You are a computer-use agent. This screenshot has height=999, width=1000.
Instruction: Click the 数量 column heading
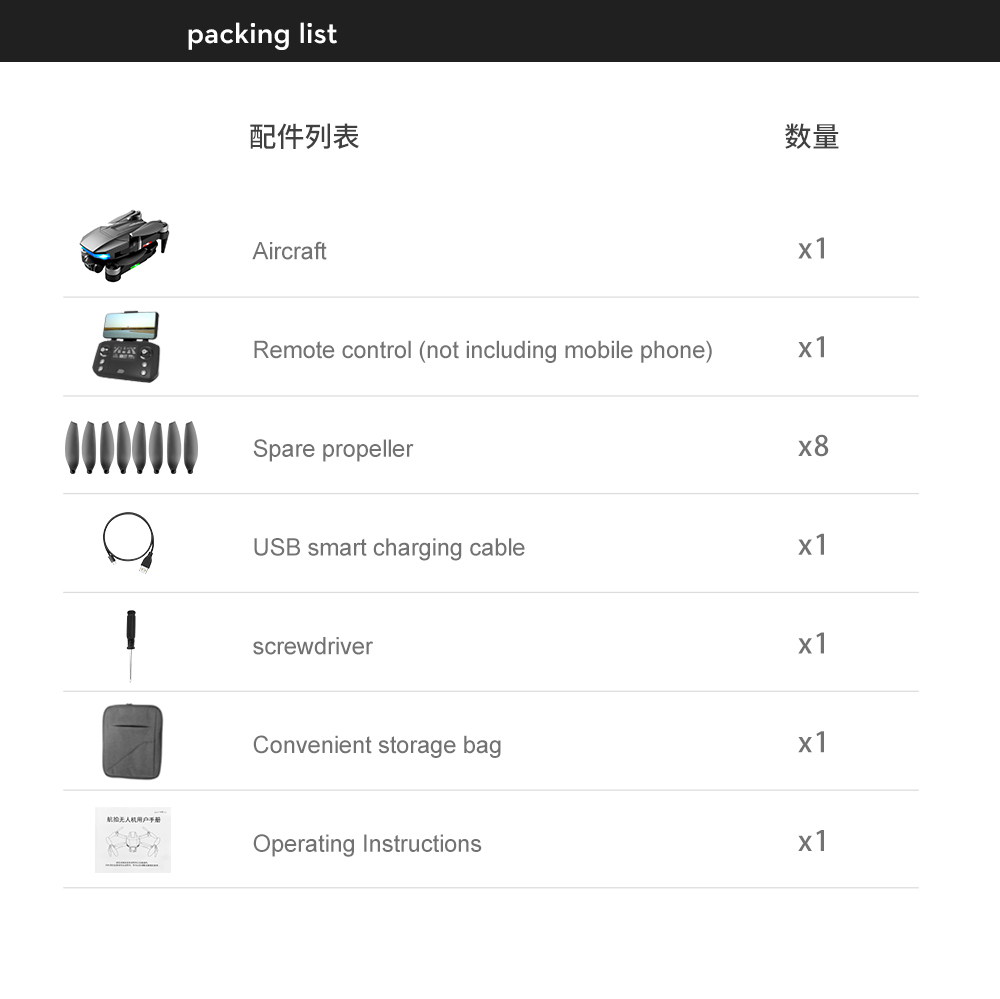pos(812,137)
